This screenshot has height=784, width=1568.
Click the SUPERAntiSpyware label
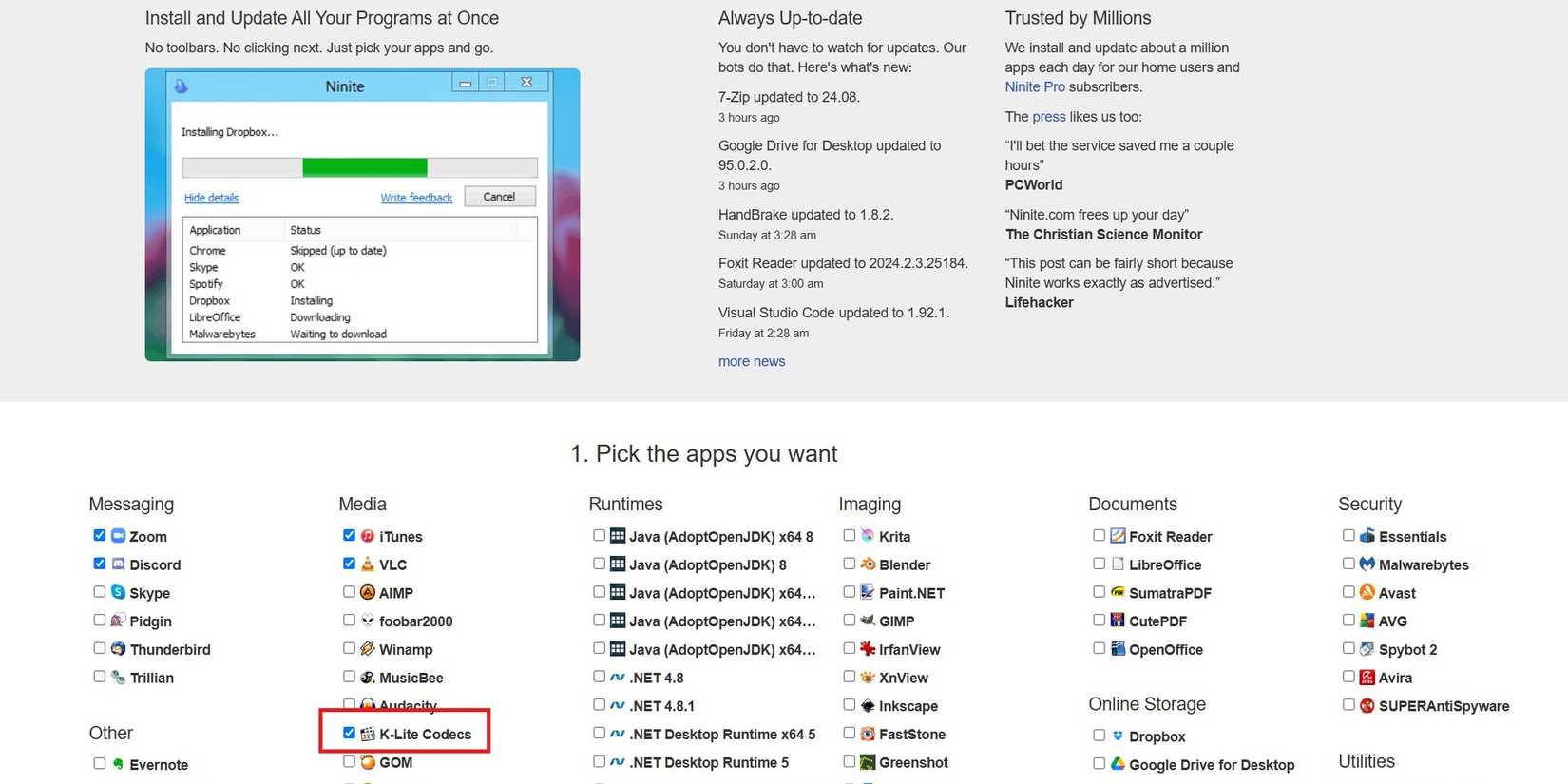(1444, 706)
